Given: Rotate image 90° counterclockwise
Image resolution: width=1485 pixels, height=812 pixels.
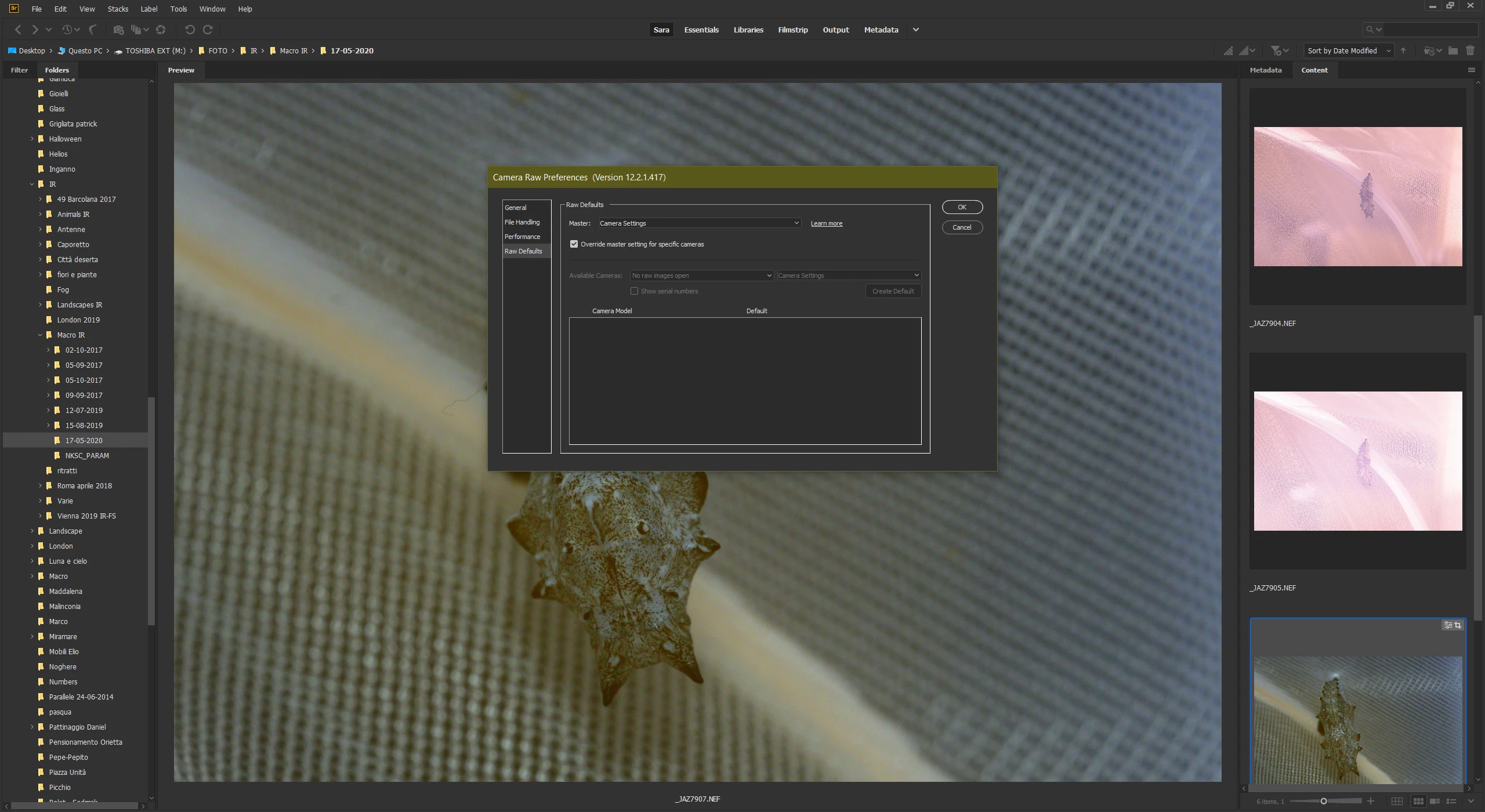Looking at the screenshot, I should 189,30.
